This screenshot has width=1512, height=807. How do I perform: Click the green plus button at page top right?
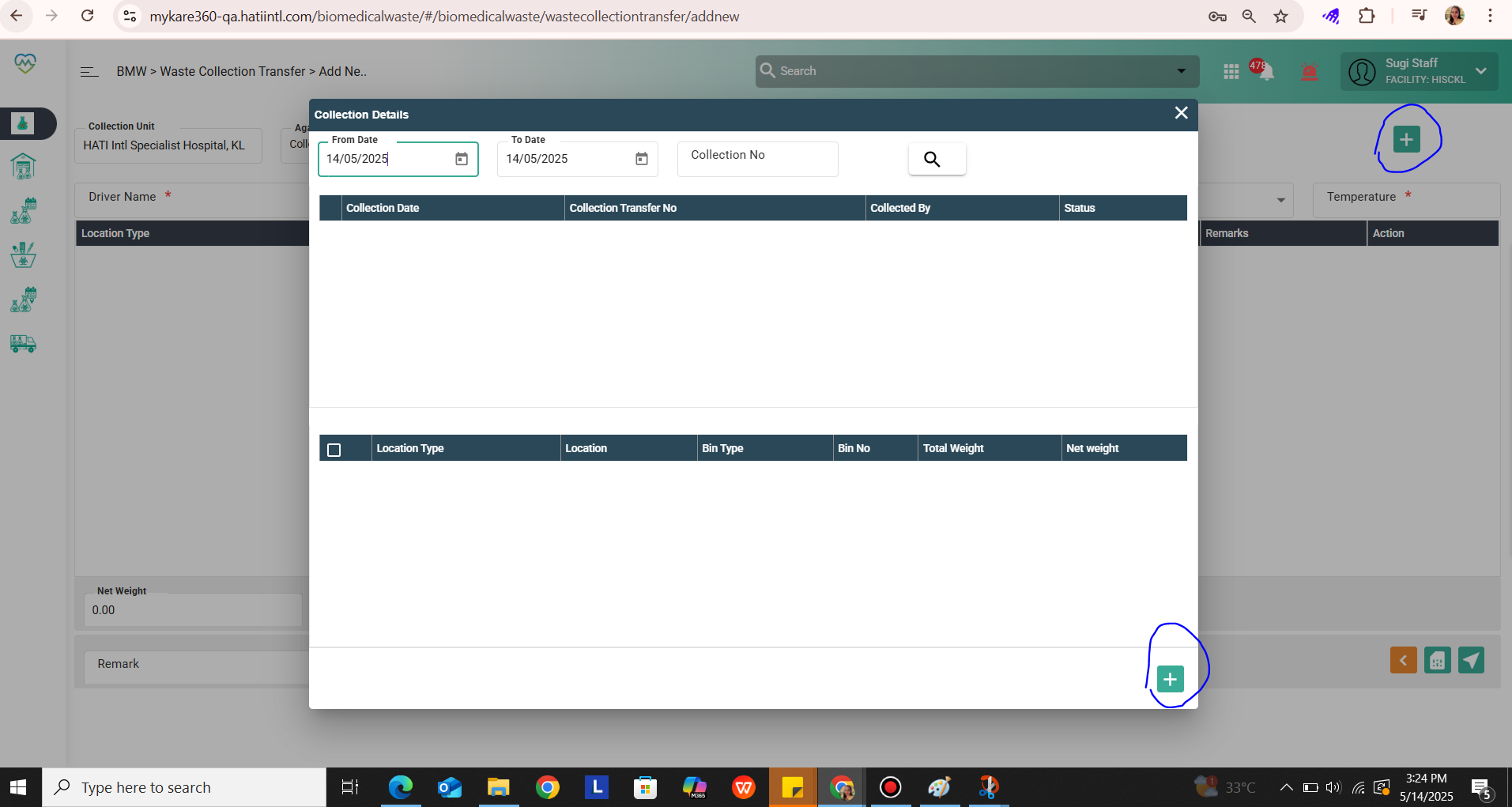point(1406,139)
